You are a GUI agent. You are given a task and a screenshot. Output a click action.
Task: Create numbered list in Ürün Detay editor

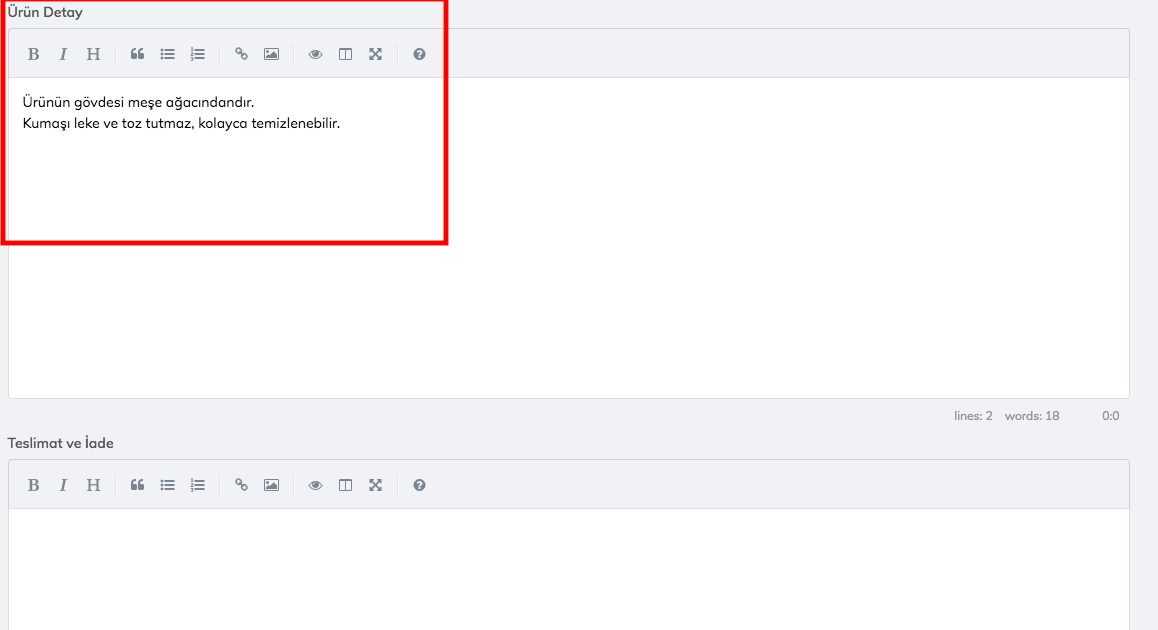pyautogui.click(x=197, y=54)
